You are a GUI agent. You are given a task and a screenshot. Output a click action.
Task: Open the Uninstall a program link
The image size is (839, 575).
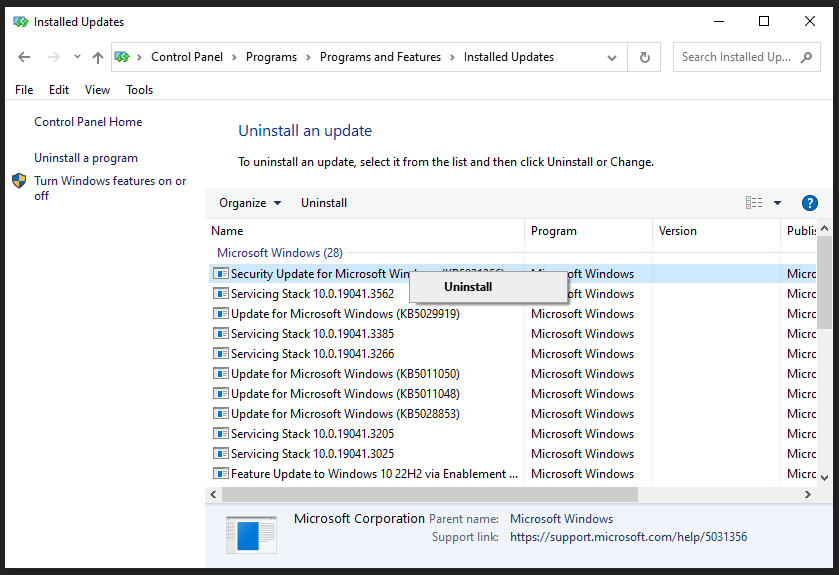(86, 158)
